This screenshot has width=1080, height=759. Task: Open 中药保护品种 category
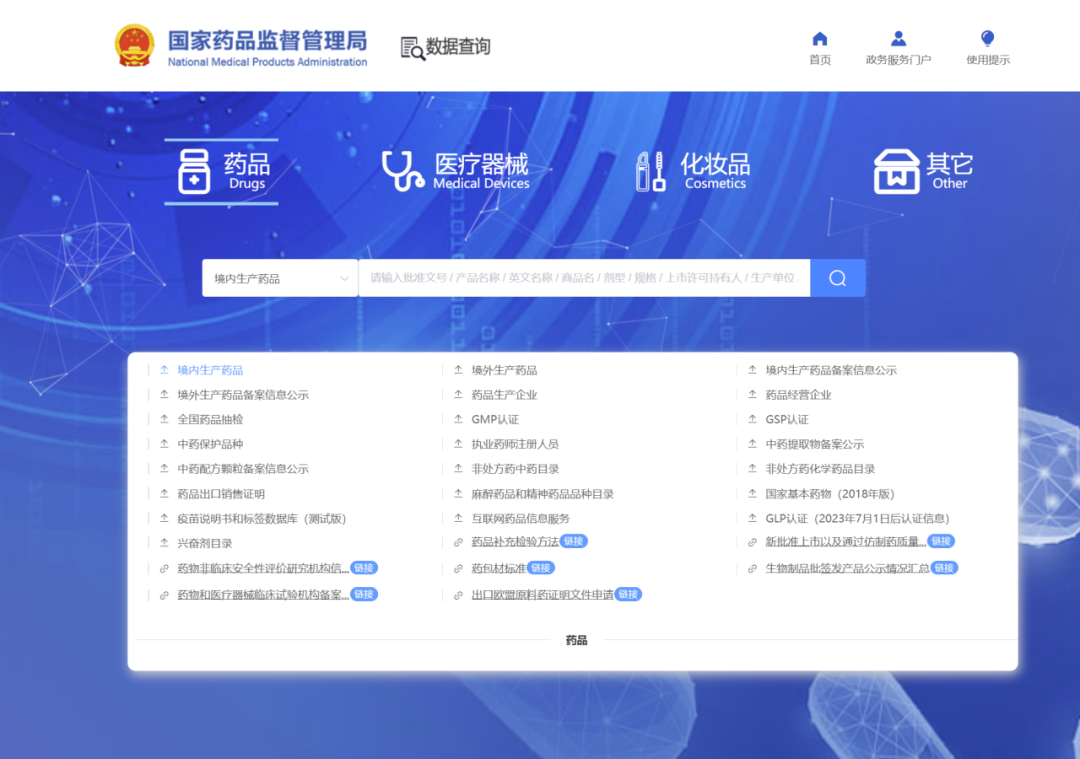tap(210, 444)
